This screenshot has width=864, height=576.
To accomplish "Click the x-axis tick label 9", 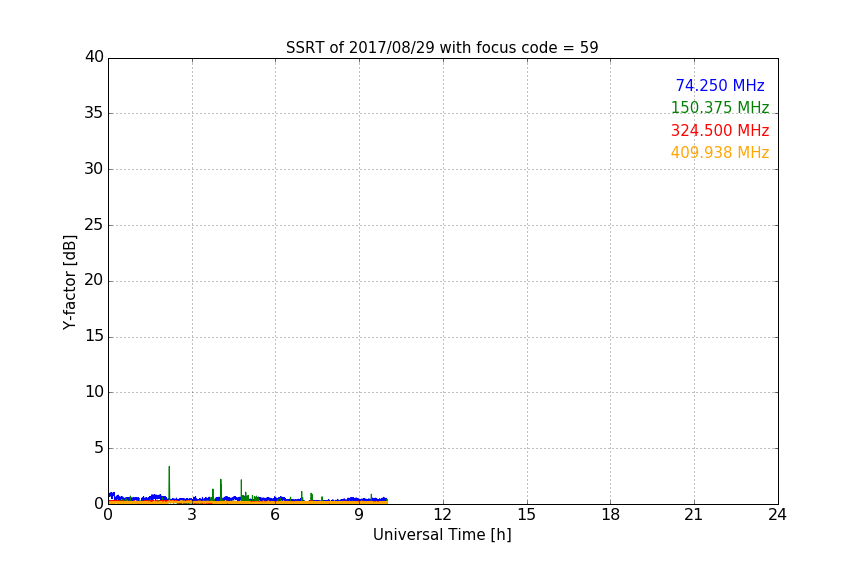I will tap(359, 515).
